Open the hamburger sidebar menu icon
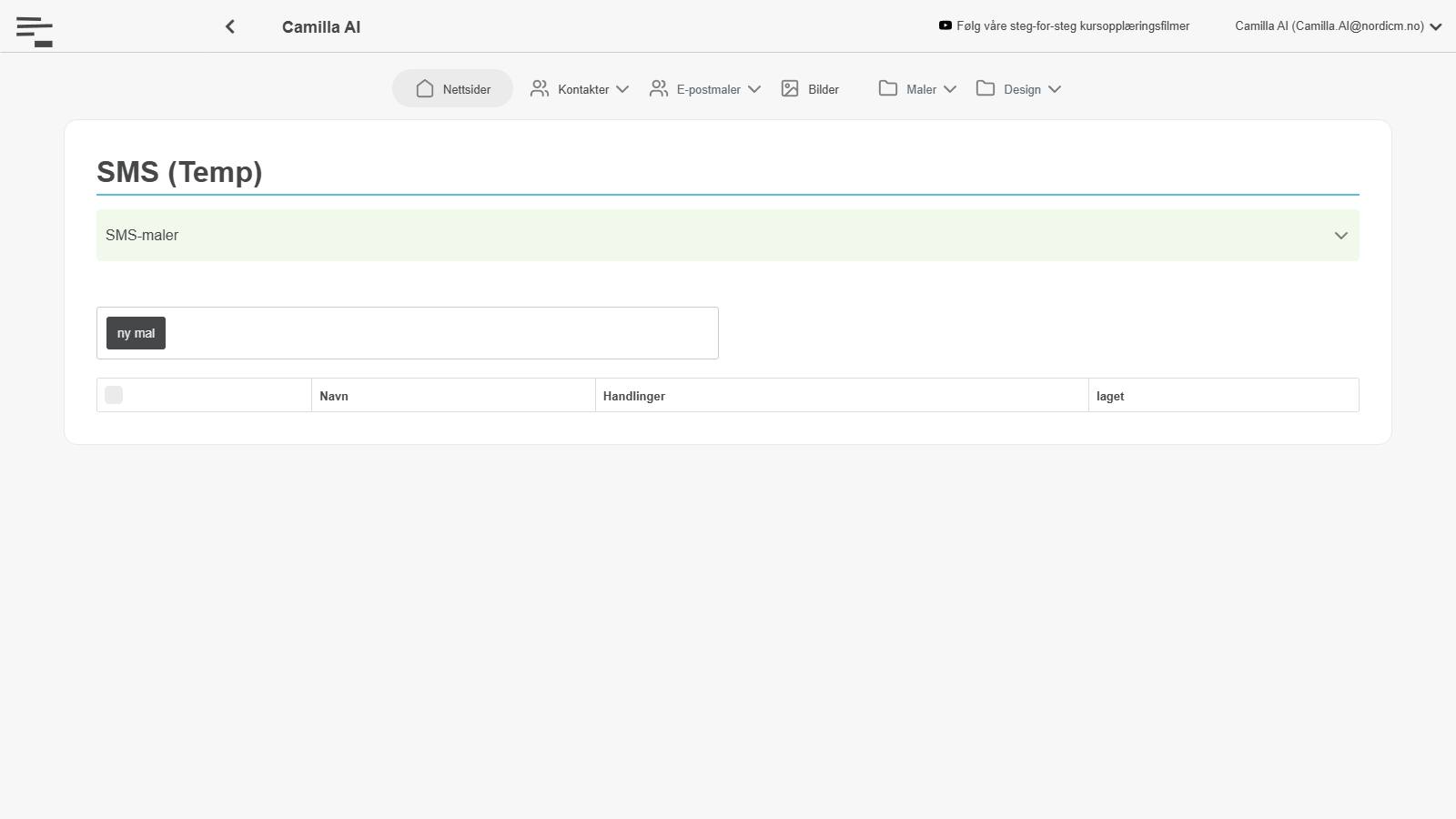The image size is (1456, 819). click(35, 31)
